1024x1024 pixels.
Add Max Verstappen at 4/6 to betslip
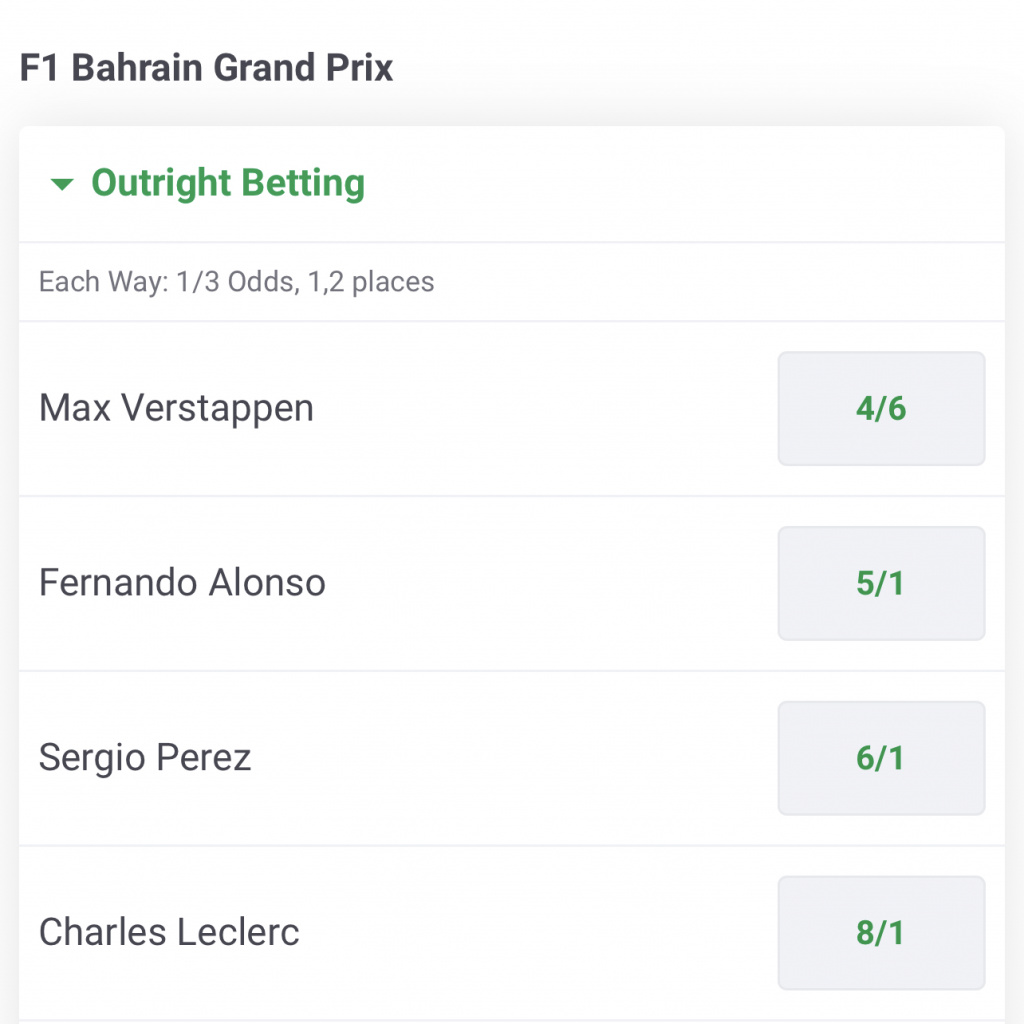pos(881,408)
